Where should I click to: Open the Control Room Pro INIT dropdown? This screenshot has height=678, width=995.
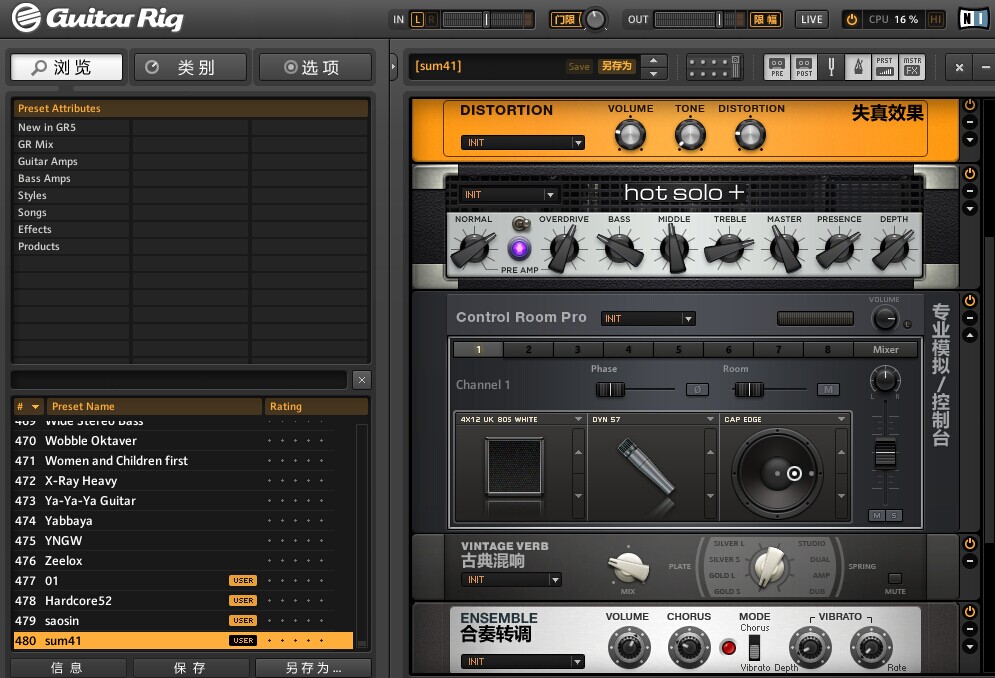(648, 319)
